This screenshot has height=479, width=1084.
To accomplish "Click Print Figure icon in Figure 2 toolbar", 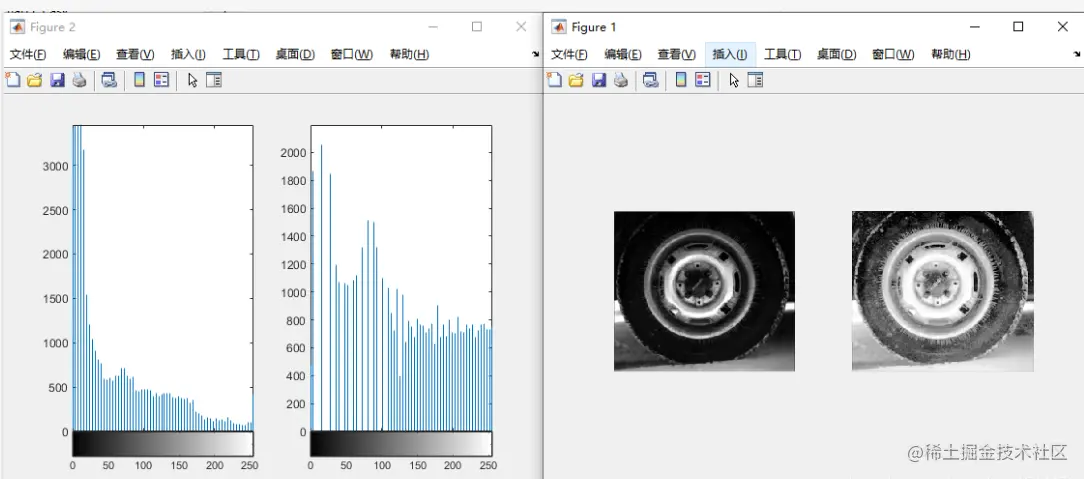I will click(80, 80).
